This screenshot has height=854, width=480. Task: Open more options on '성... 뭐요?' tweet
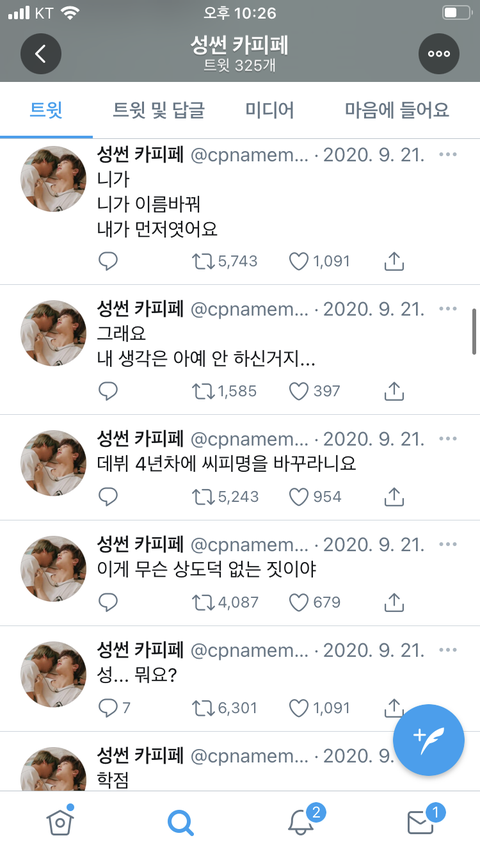(x=448, y=650)
